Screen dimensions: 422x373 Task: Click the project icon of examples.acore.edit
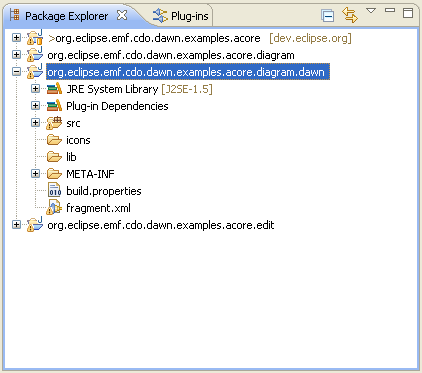35,225
